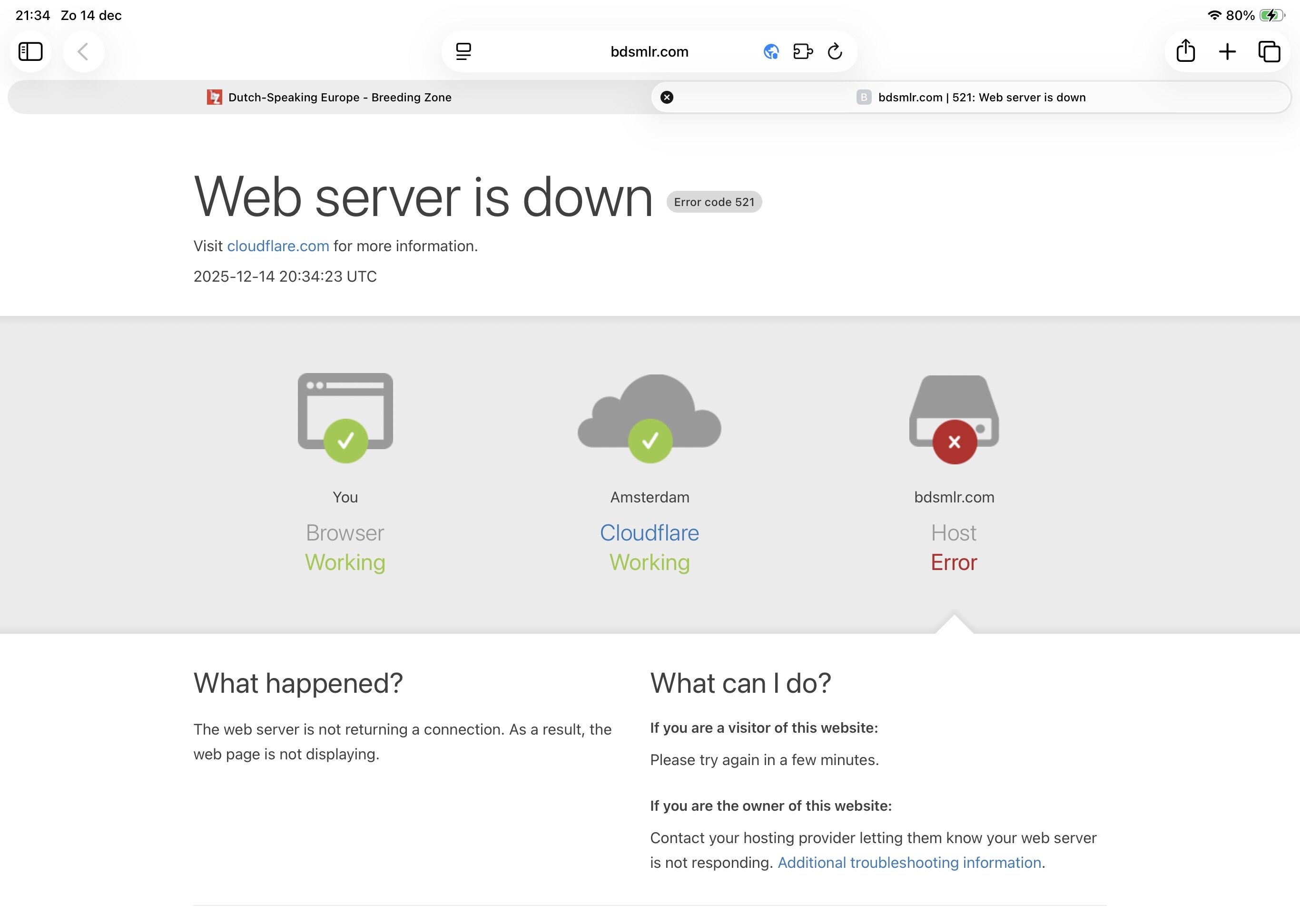
Task: Select the bdsmlr.com 521 error tab
Action: click(981, 97)
